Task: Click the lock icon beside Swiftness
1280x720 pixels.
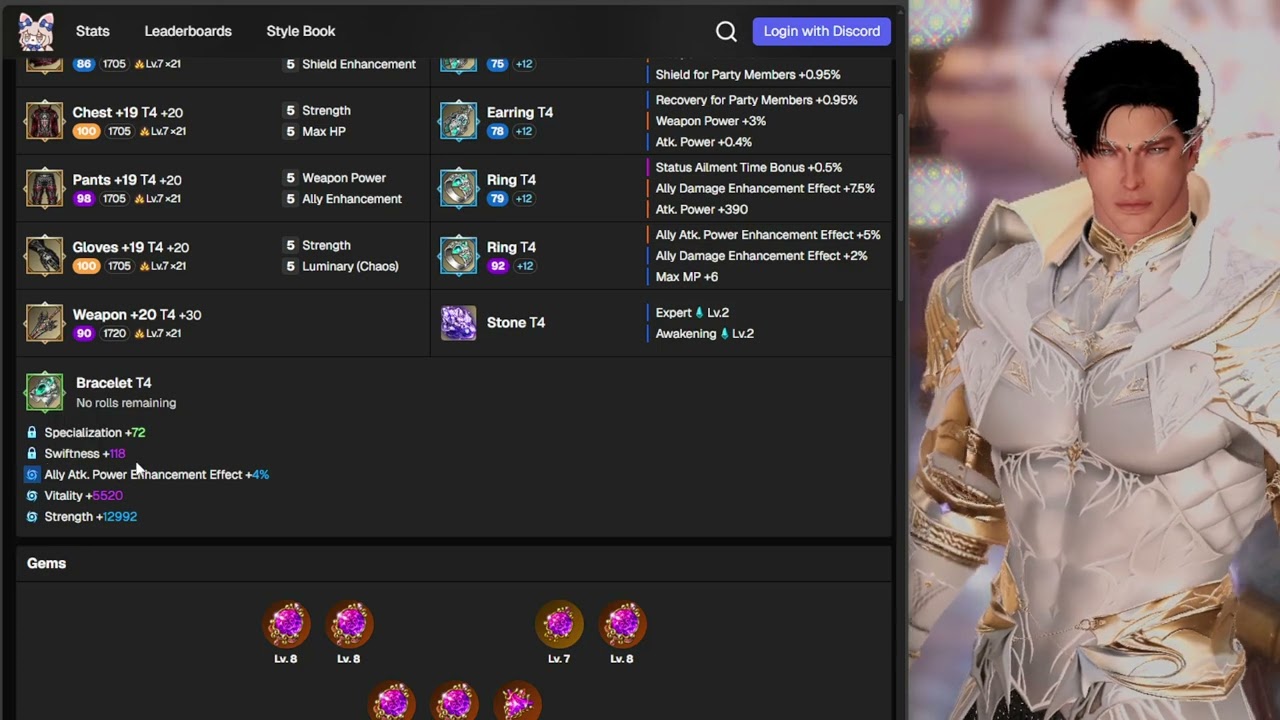Action: [32, 454]
